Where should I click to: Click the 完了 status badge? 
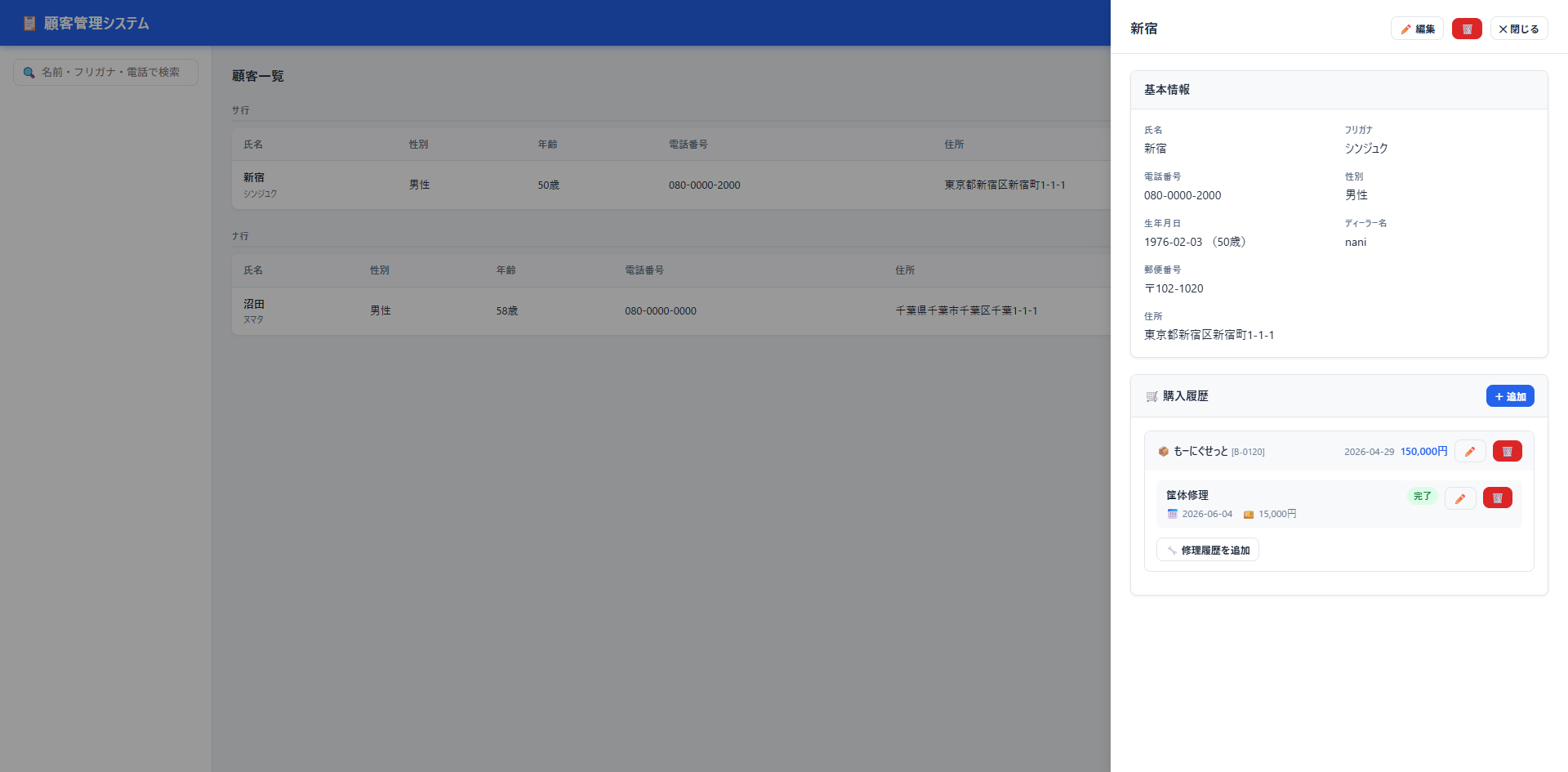pyautogui.click(x=1423, y=496)
